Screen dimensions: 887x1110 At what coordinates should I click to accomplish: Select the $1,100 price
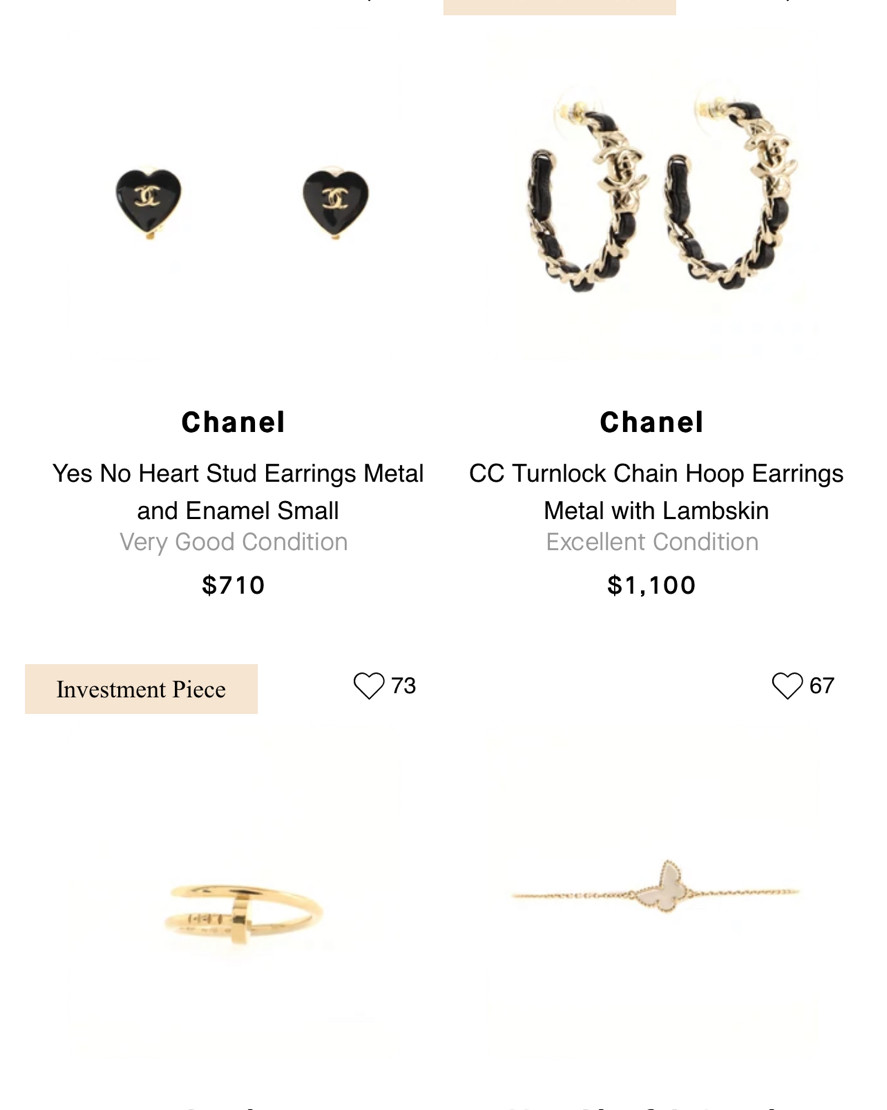pos(652,585)
